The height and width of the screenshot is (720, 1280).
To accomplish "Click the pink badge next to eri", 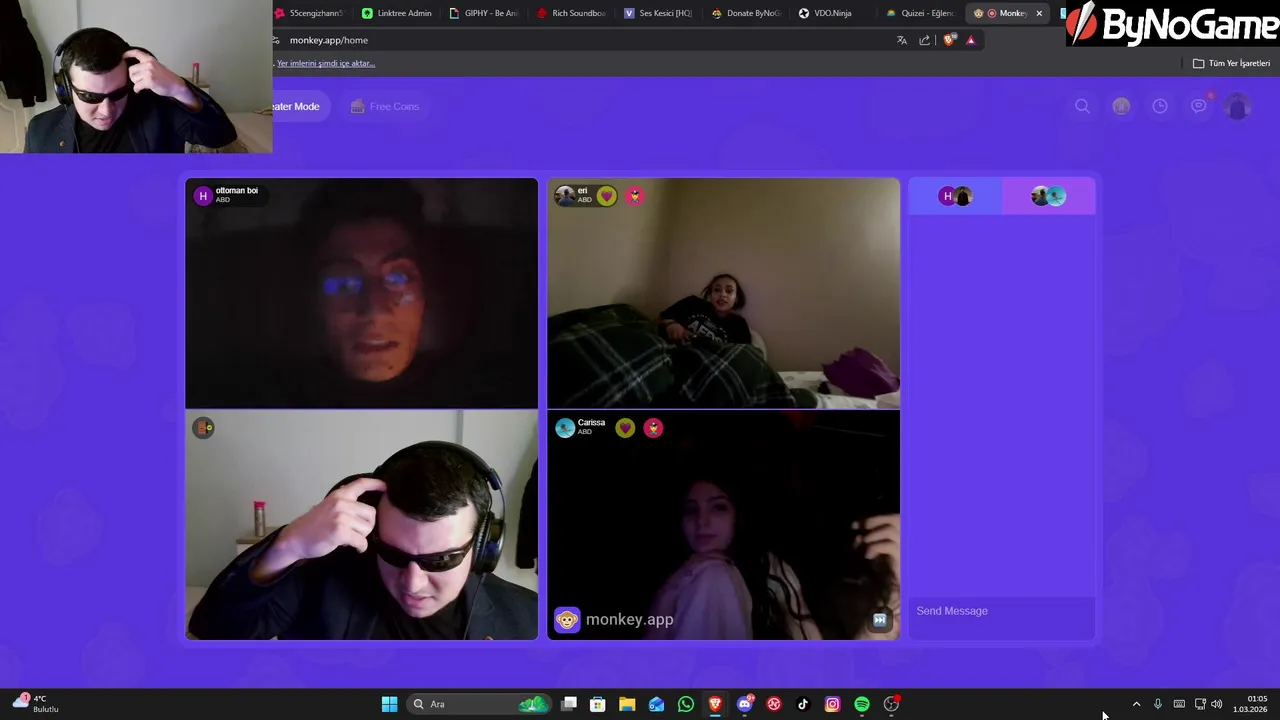I will (x=635, y=196).
